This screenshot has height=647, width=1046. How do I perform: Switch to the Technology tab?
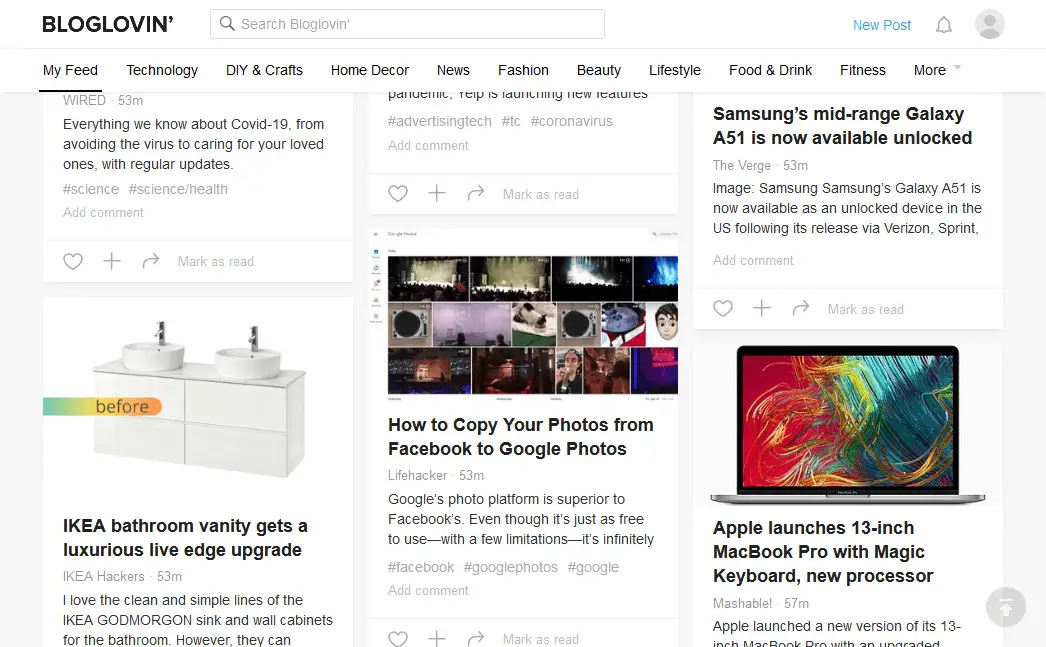162,70
